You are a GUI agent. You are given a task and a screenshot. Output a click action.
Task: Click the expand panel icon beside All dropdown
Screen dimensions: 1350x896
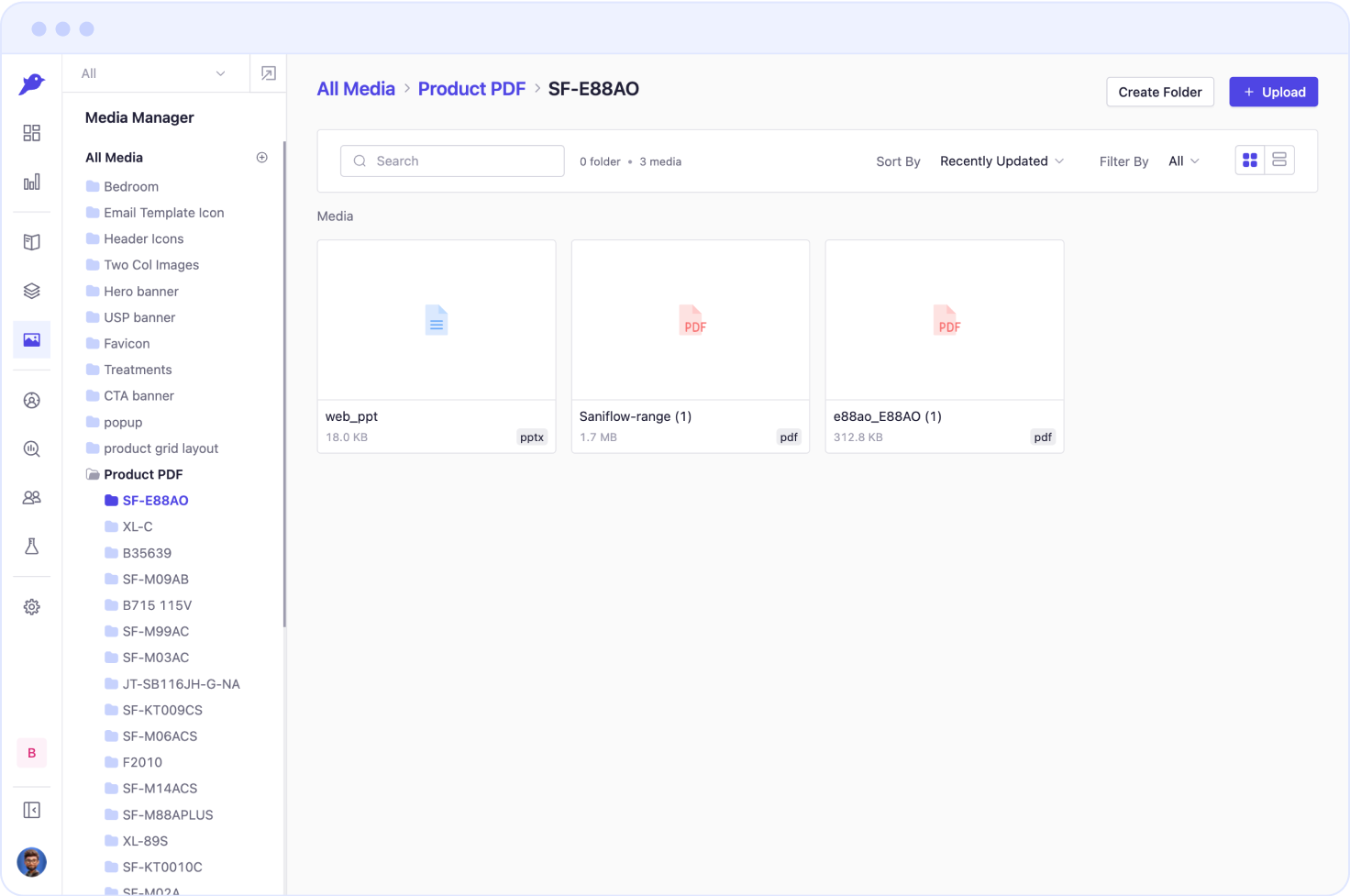pyautogui.click(x=268, y=73)
